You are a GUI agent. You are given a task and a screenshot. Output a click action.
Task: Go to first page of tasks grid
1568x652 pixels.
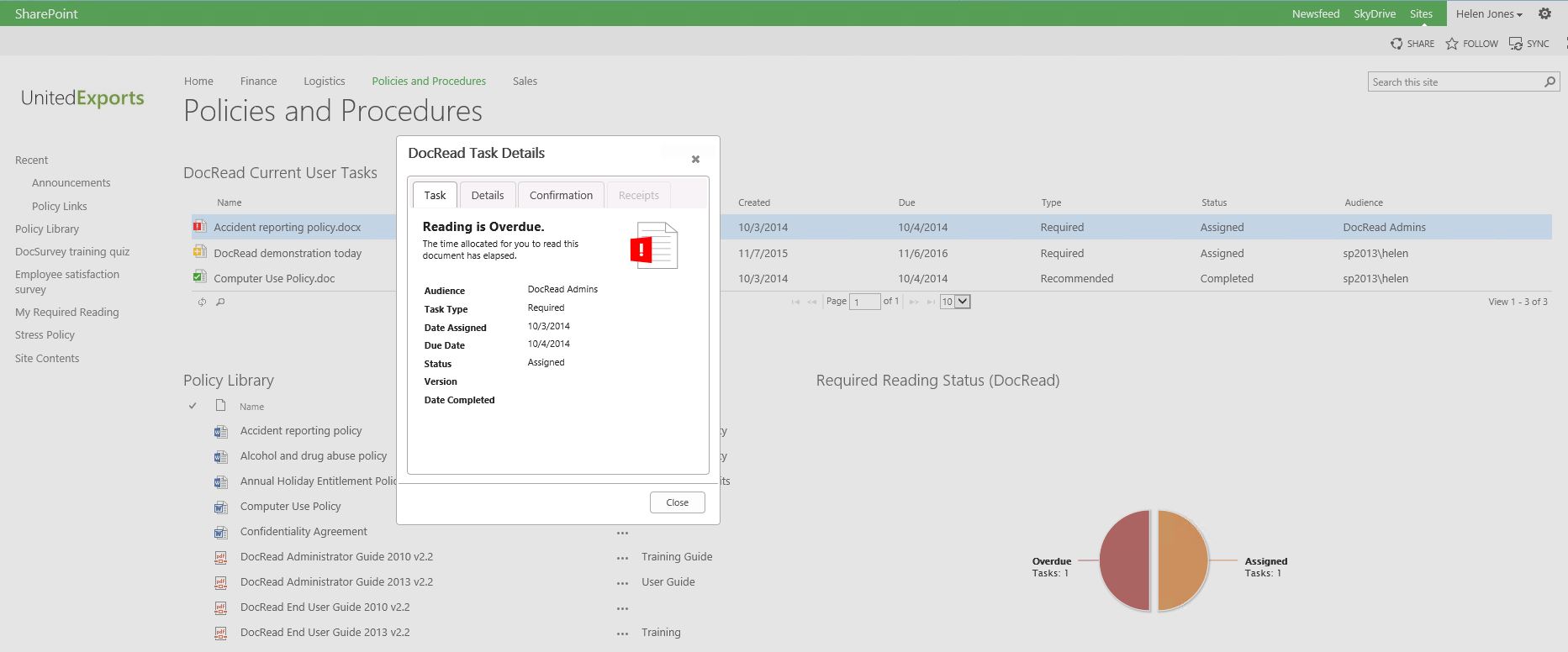tap(795, 302)
